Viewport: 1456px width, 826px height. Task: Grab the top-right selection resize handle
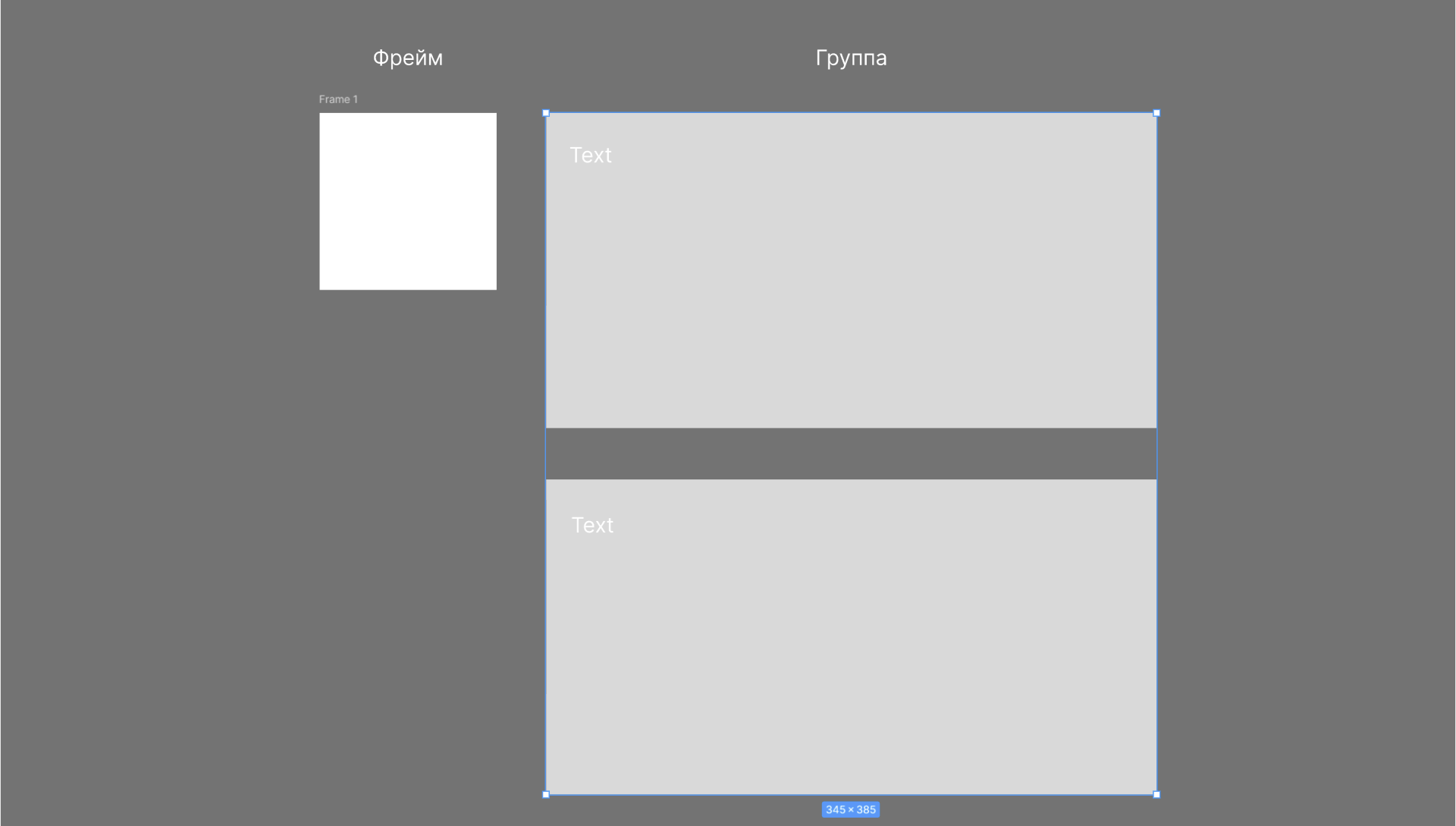point(1156,113)
